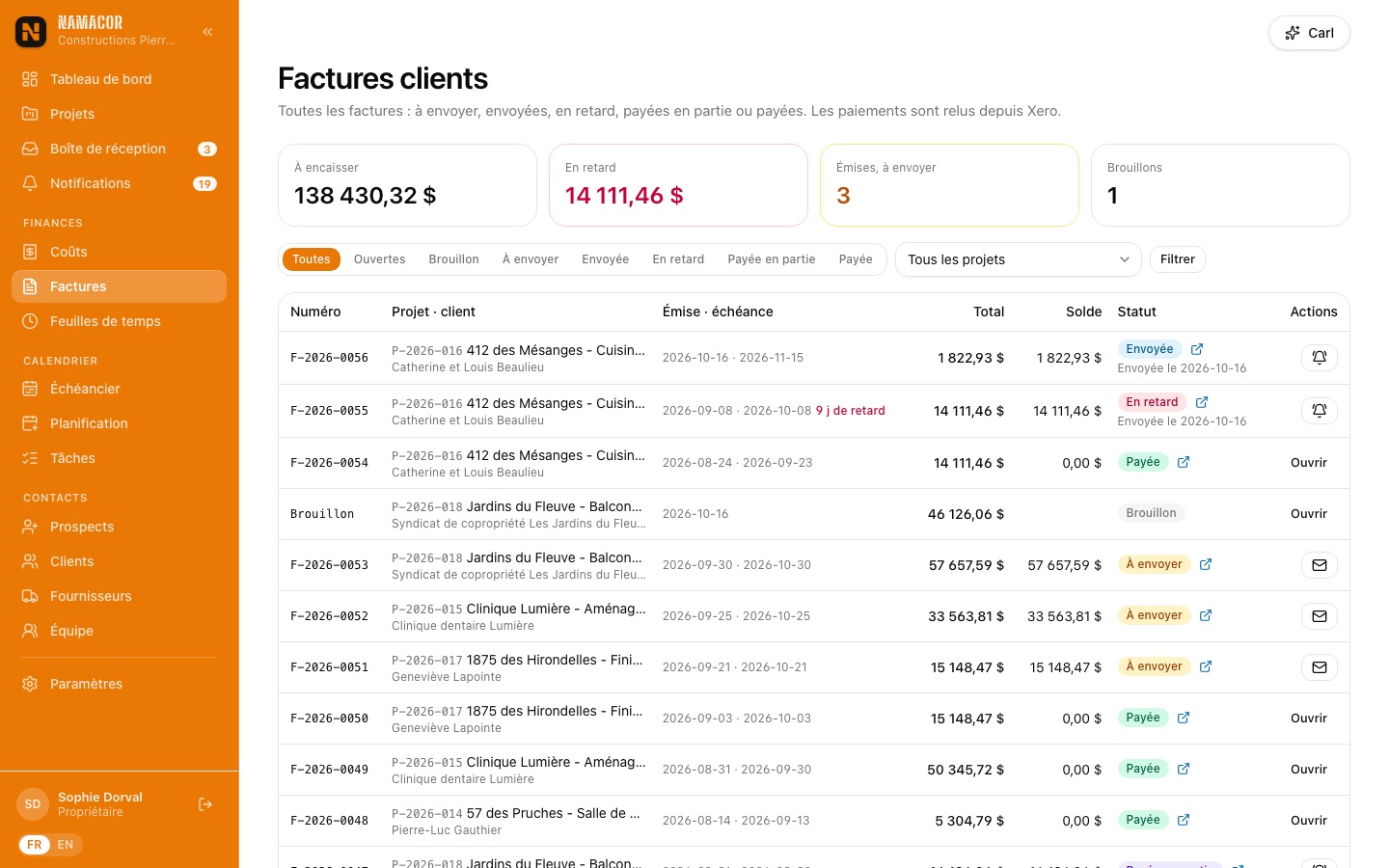The image size is (1389, 868).
Task: Collapse the sidebar with the double-chevron icon
Action: 207,32
